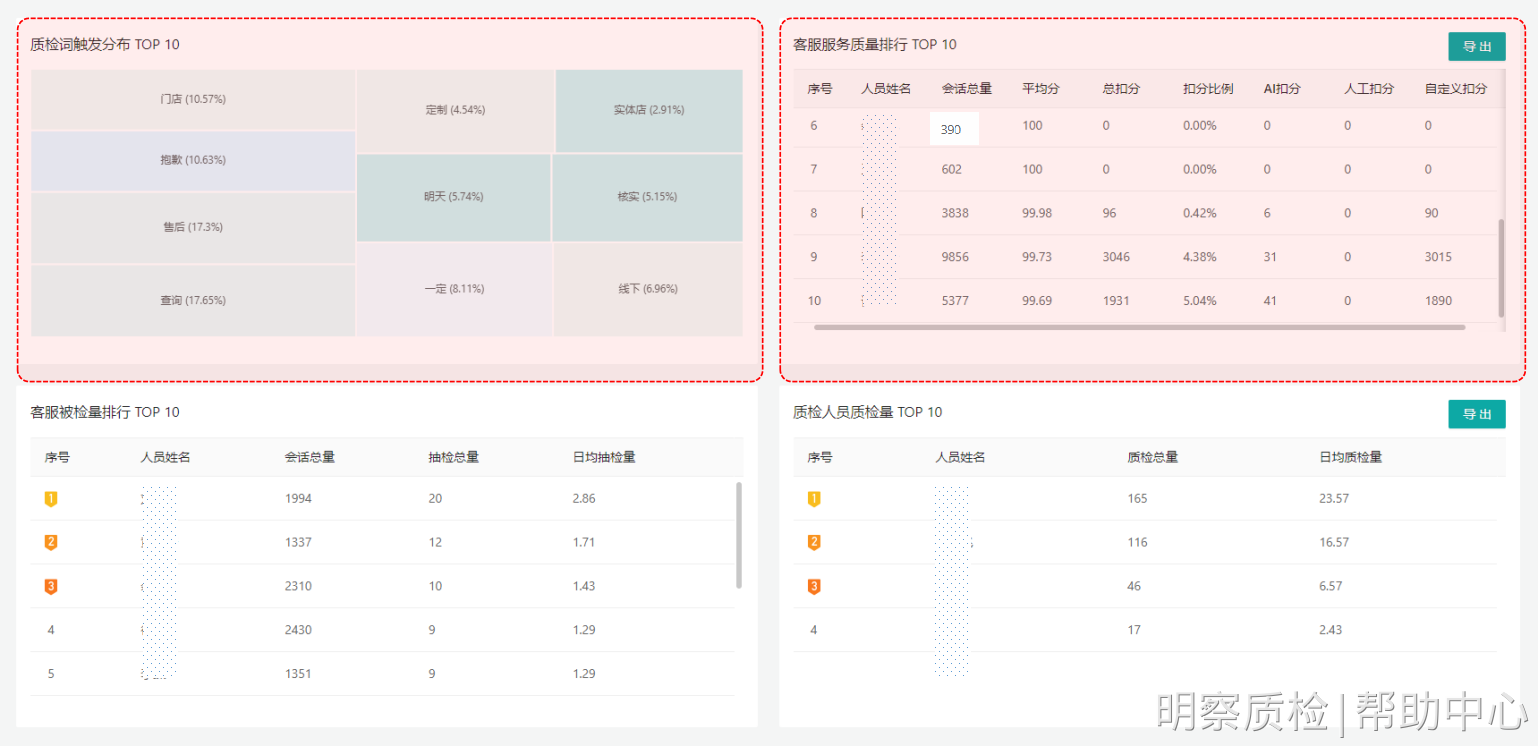Click vertical scrollbar of 客服被检量排行 table
Screen dimensions: 1538x747
[x=739, y=535]
